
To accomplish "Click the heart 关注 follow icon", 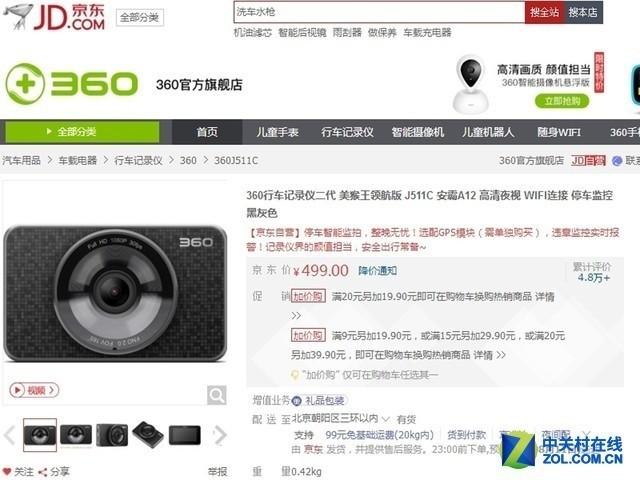I will [7, 472].
